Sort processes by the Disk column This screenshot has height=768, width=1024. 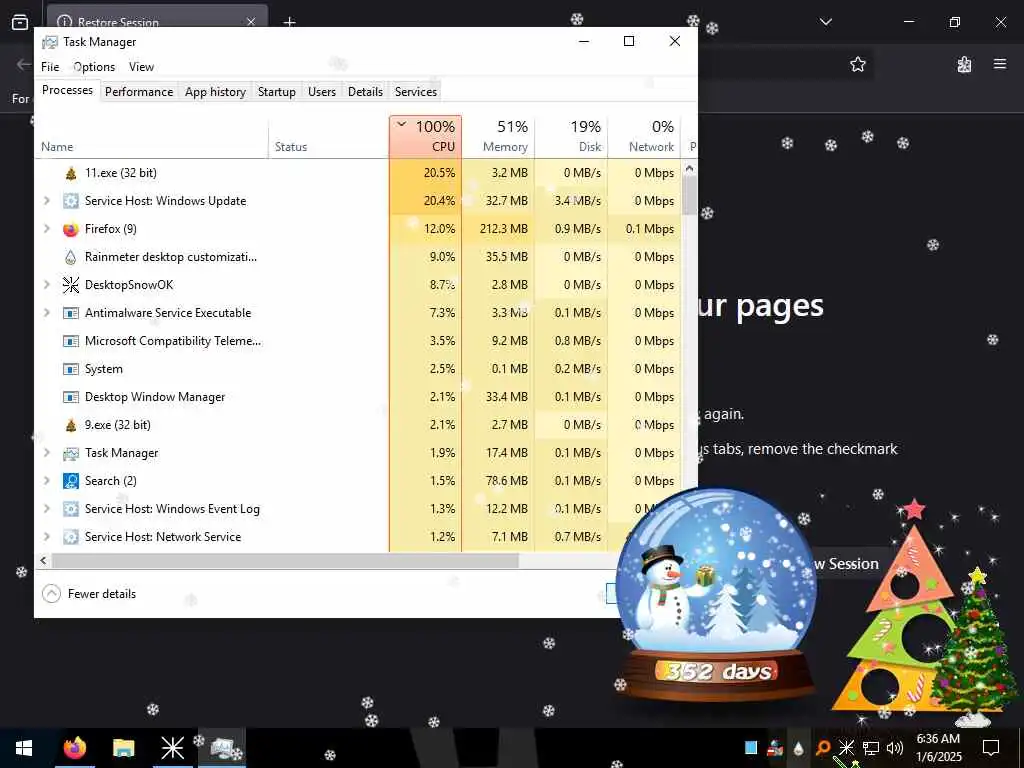coord(572,137)
